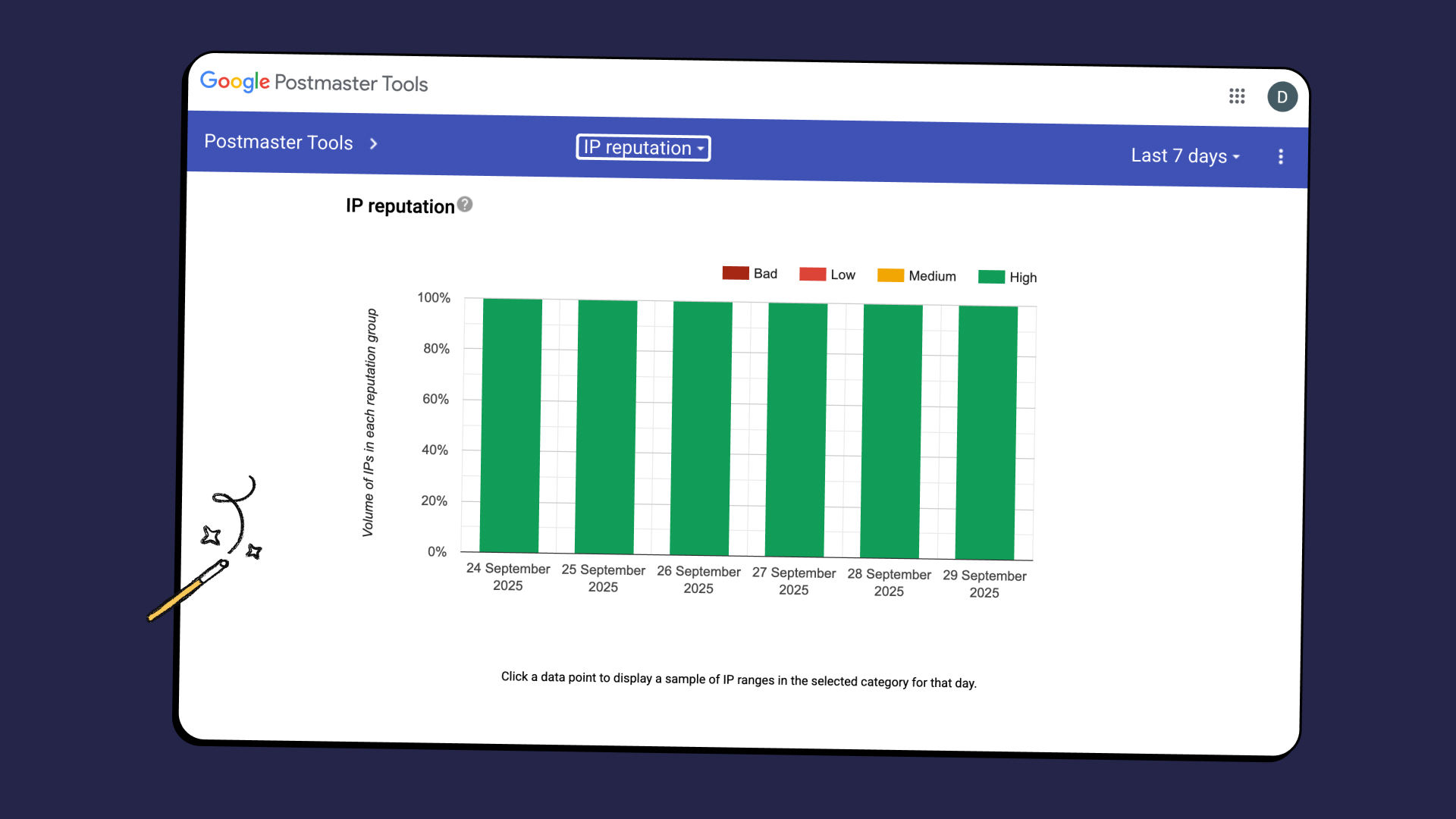Select the 27 September 2025 bar
Viewport: 1456px width, 819px height.
pyautogui.click(x=796, y=430)
